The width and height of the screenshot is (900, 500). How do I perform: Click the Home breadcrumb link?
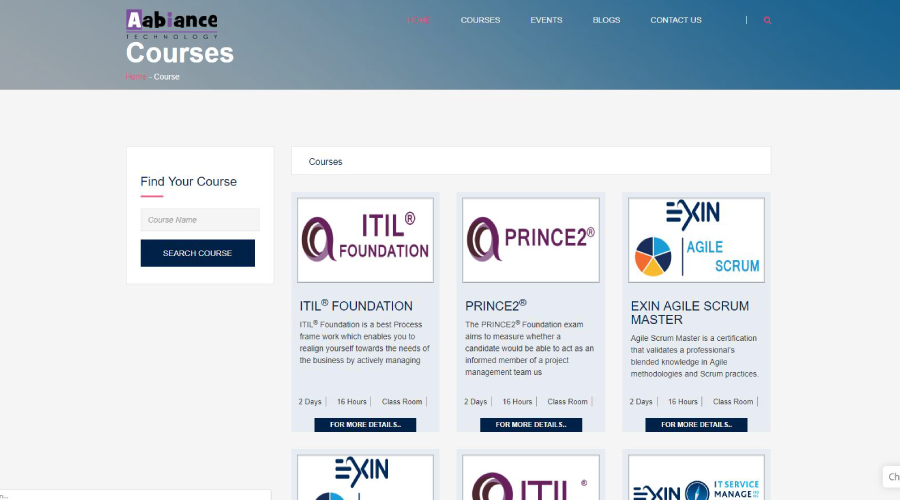coord(136,76)
